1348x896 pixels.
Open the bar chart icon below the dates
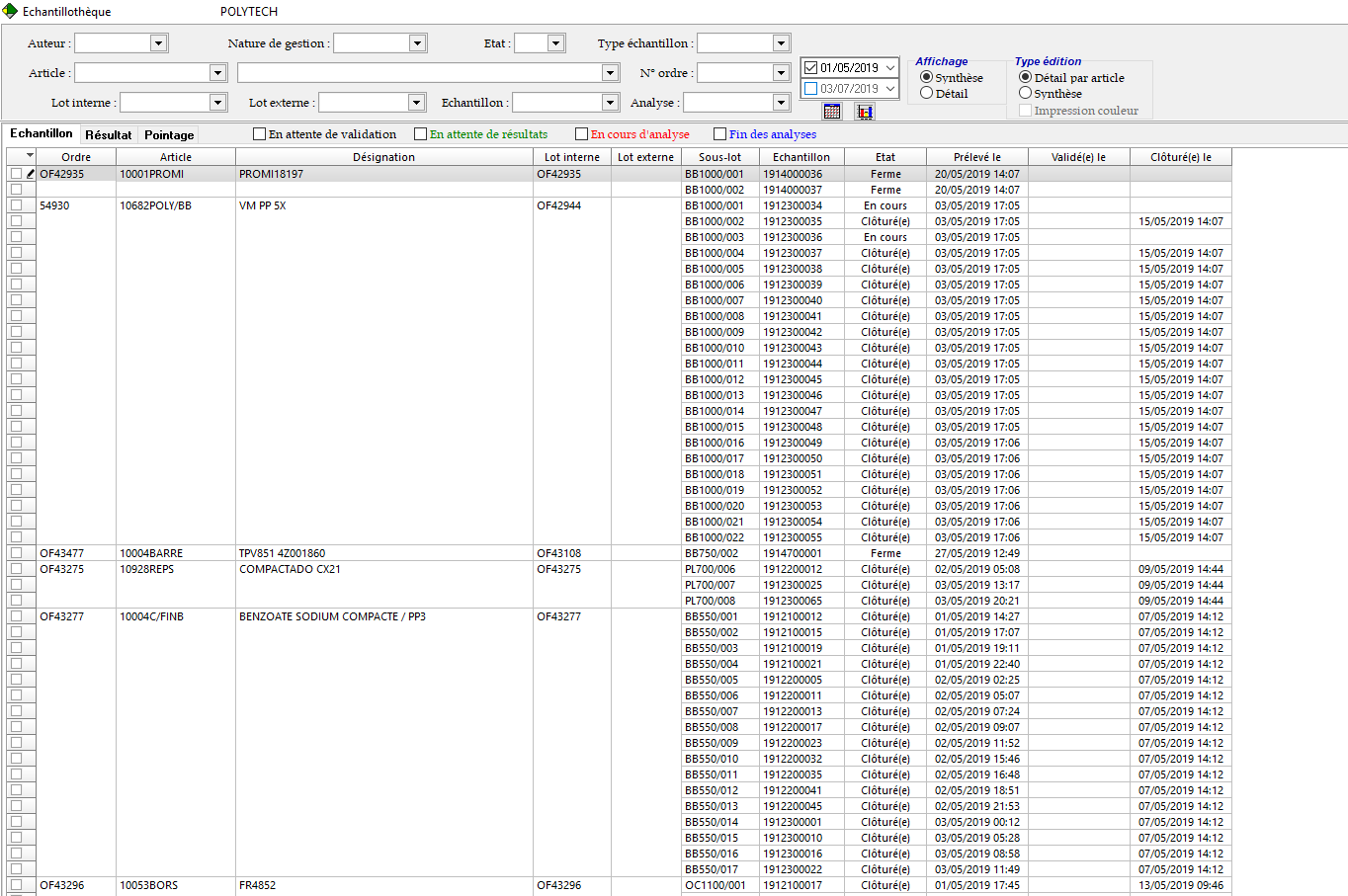tap(865, 112)
